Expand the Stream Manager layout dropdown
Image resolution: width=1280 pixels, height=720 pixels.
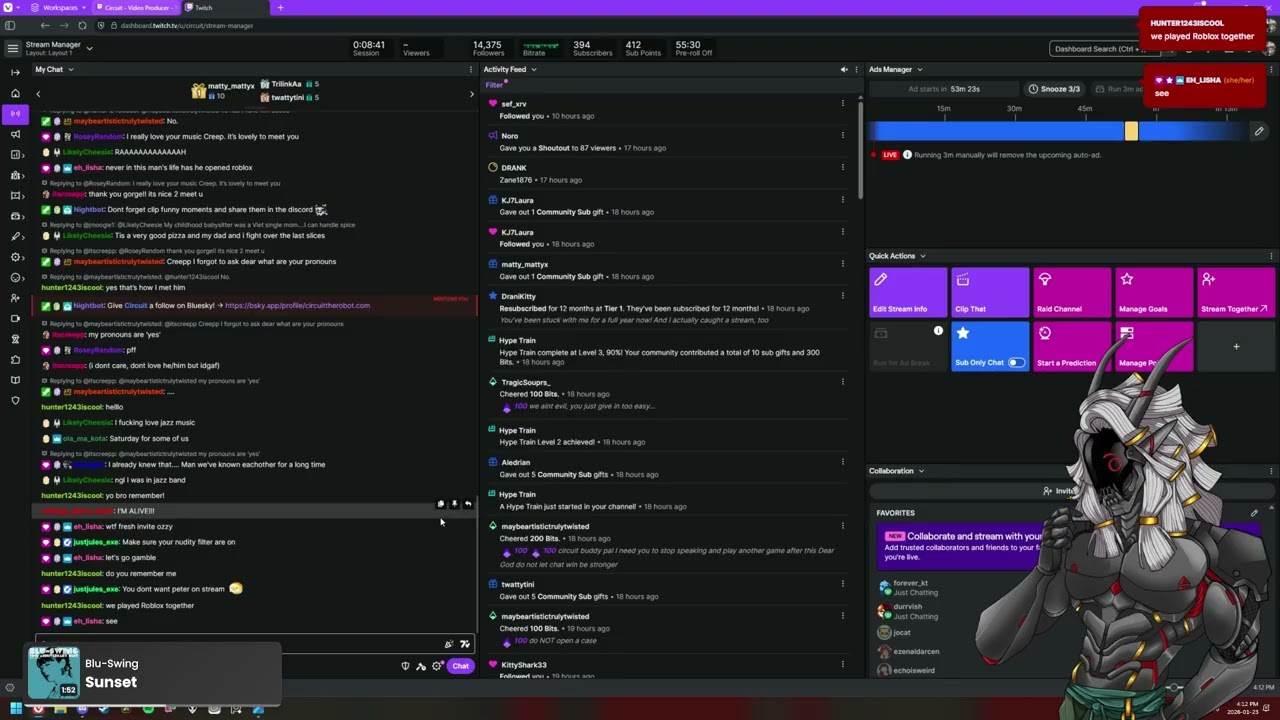(x=89, y=47)
